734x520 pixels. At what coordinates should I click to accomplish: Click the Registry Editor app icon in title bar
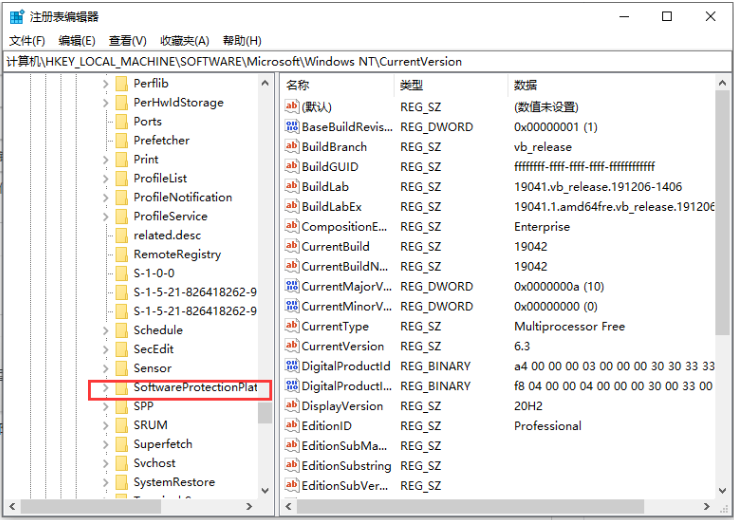[x=17, y=16]
